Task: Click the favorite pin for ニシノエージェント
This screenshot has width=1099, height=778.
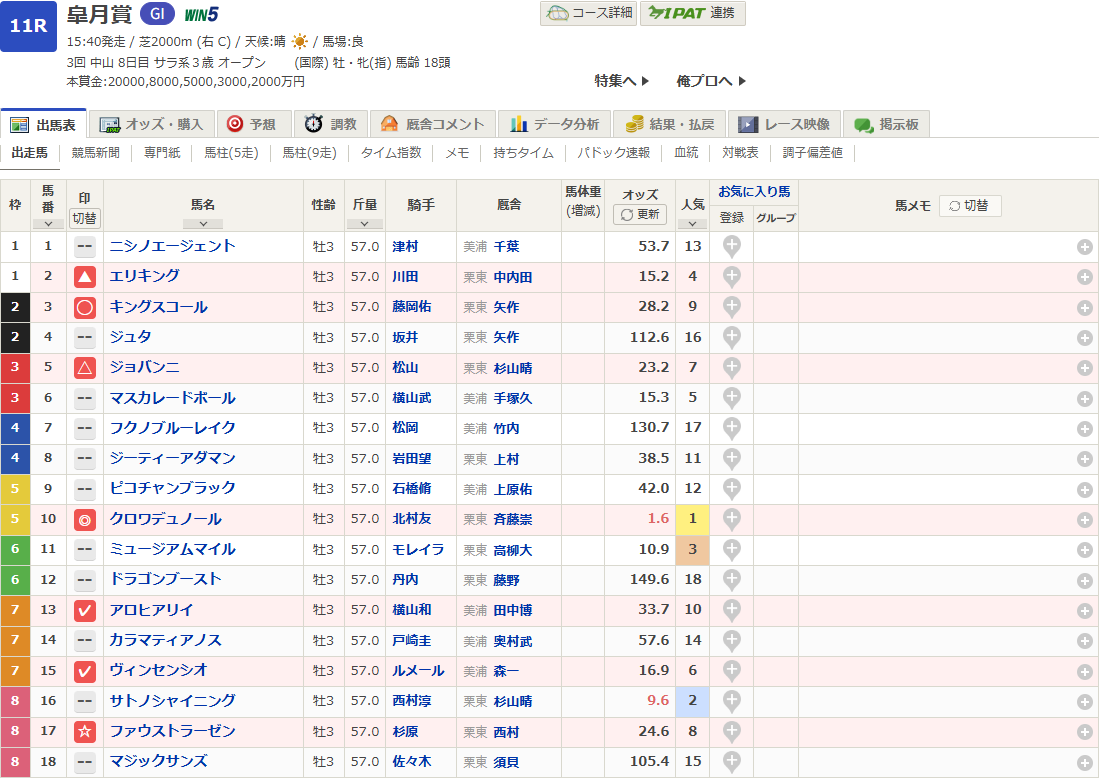Action: tap(732, 247)
